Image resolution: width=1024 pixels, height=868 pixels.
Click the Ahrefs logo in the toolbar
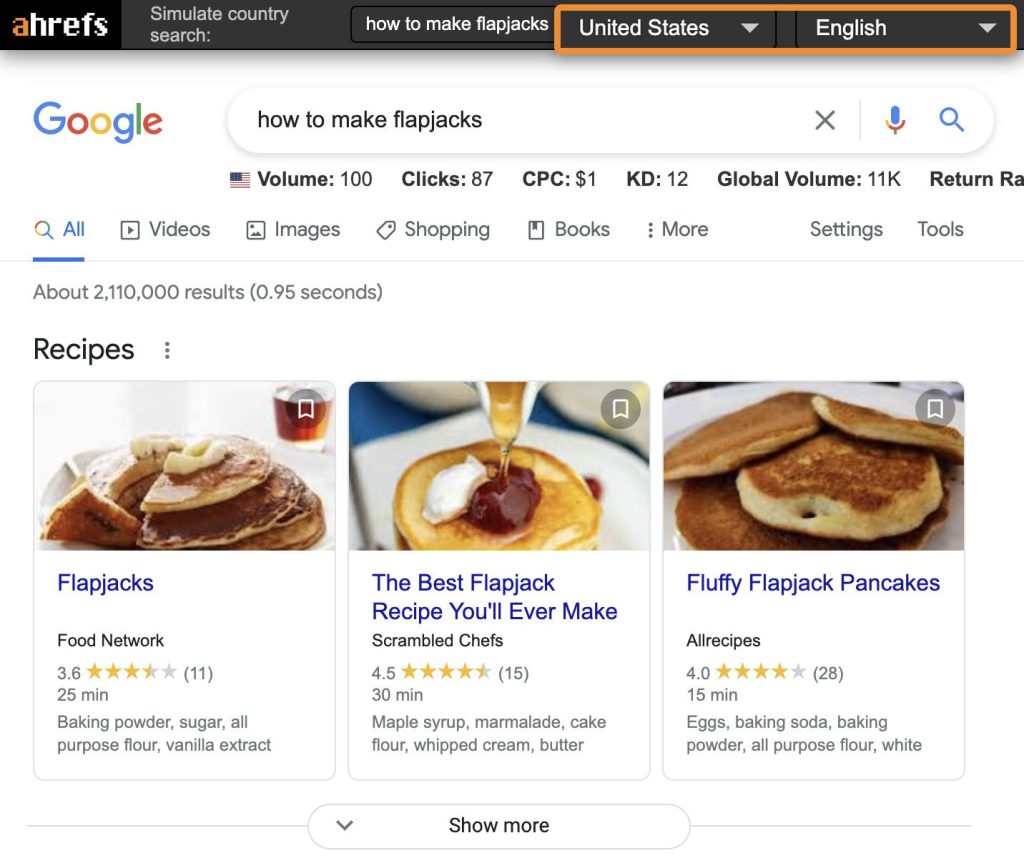pos(60,25)
